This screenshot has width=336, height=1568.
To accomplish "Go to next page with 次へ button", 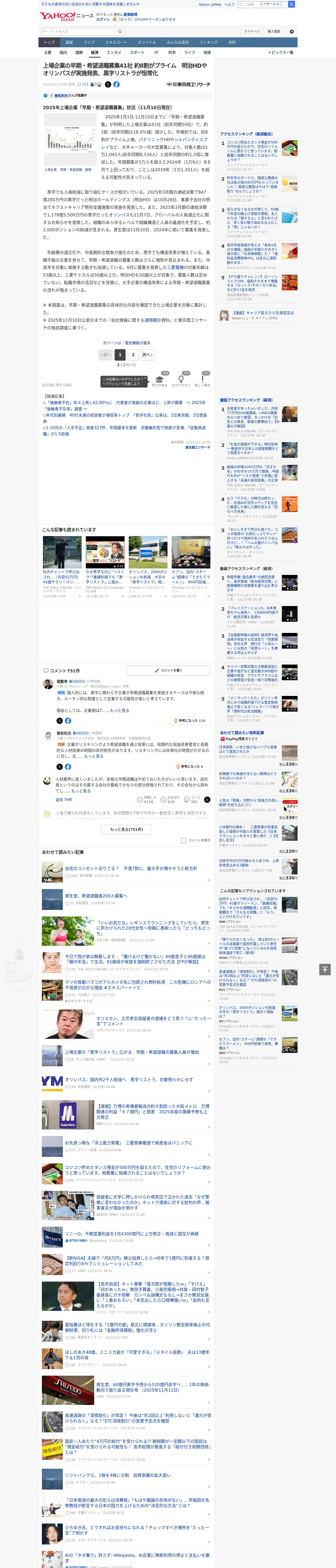I will [147, 354].
